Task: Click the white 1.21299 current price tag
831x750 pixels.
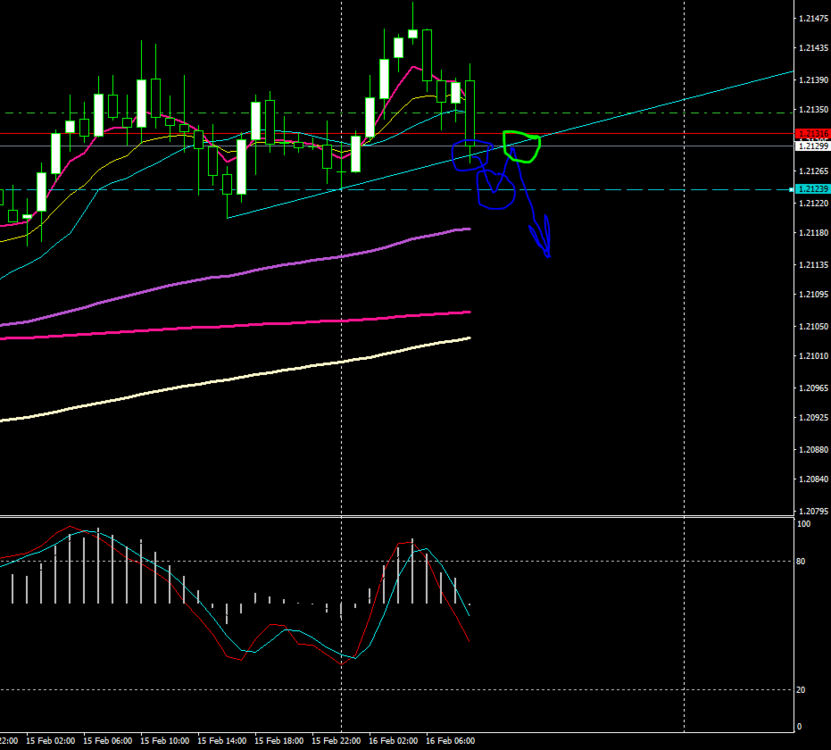Action: pyautogui.click(x=813, y=146)
